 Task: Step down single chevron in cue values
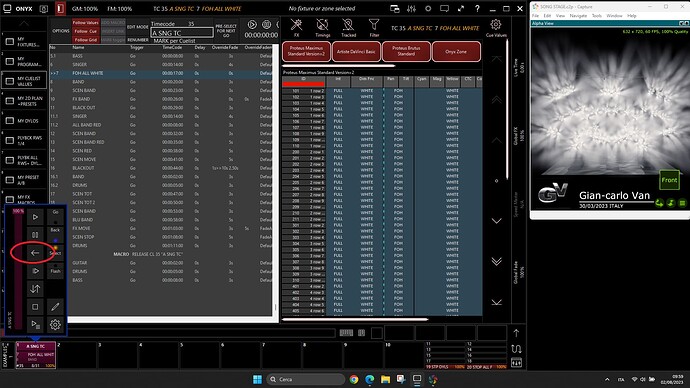496,221
